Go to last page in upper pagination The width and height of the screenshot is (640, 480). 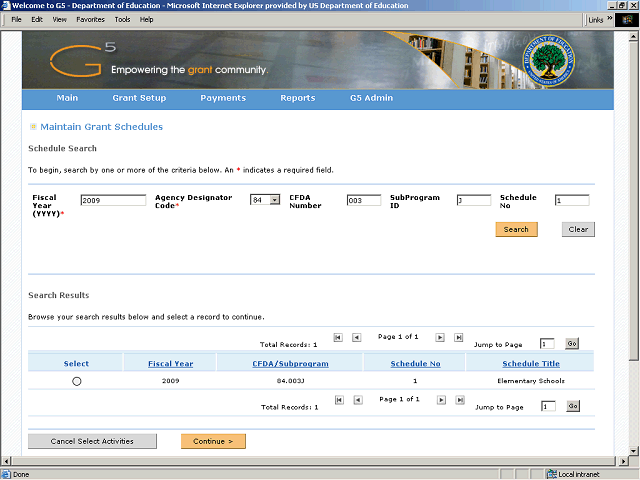[459, 338]
